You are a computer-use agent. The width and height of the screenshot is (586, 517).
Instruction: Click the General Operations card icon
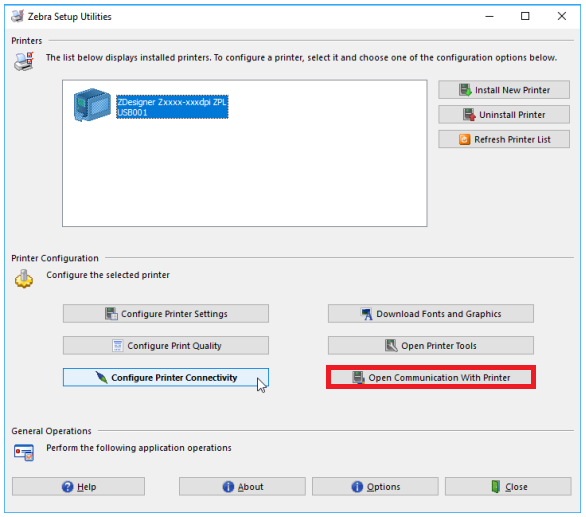[24, 452]
